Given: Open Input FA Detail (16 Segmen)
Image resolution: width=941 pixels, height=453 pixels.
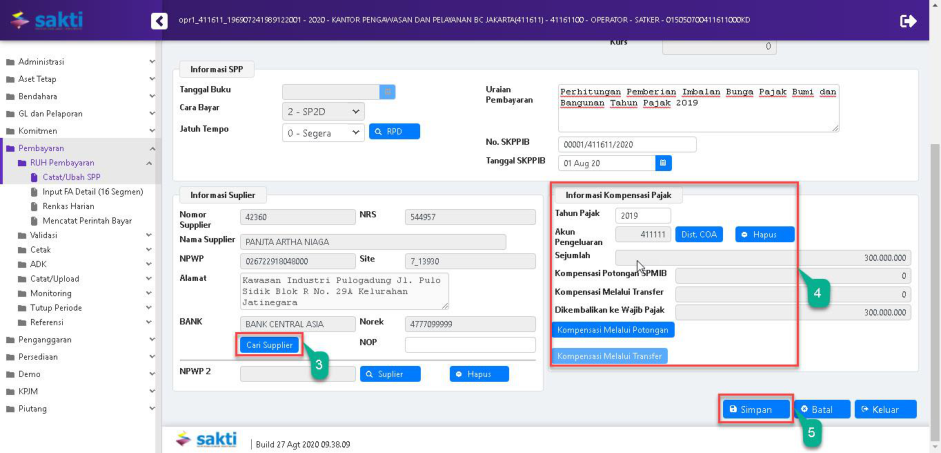Looking at the screenshot, I should click(x=92, y=192).
